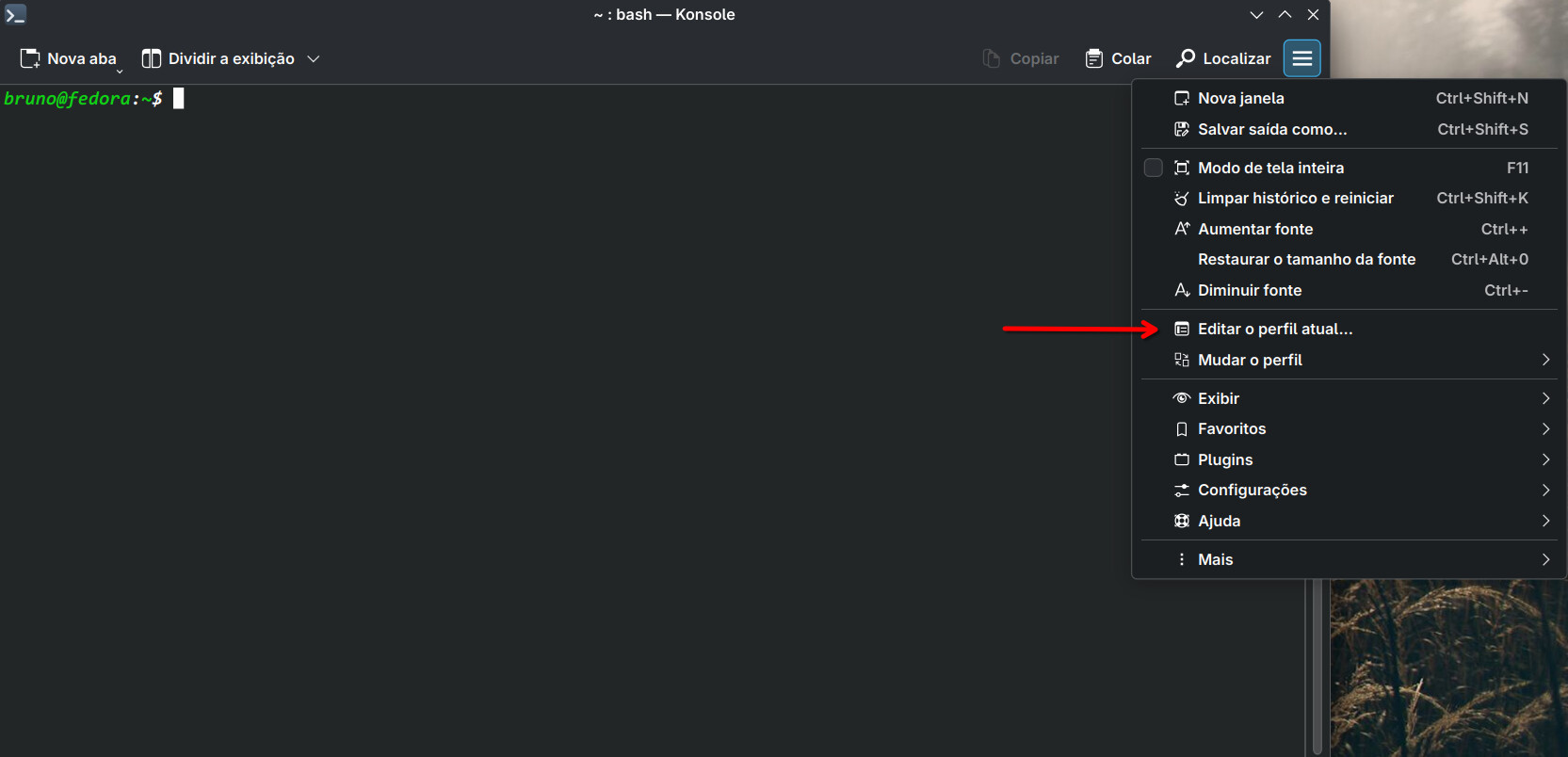Click the Limpar histórico broom icon
The width and height of the screenshot is (1568, 757).
pyautogui.click(x=1182, y=198)
